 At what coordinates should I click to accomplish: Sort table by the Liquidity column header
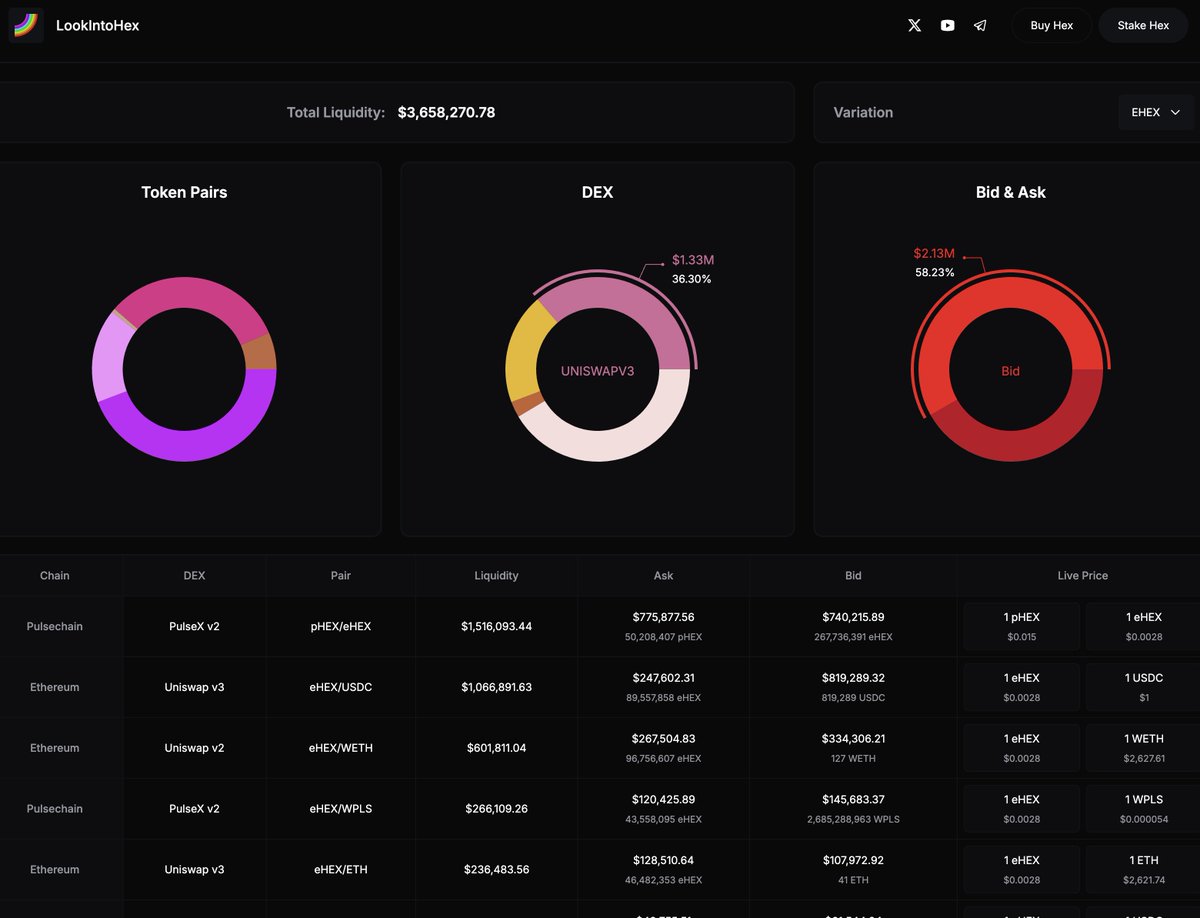coord(497,576)
